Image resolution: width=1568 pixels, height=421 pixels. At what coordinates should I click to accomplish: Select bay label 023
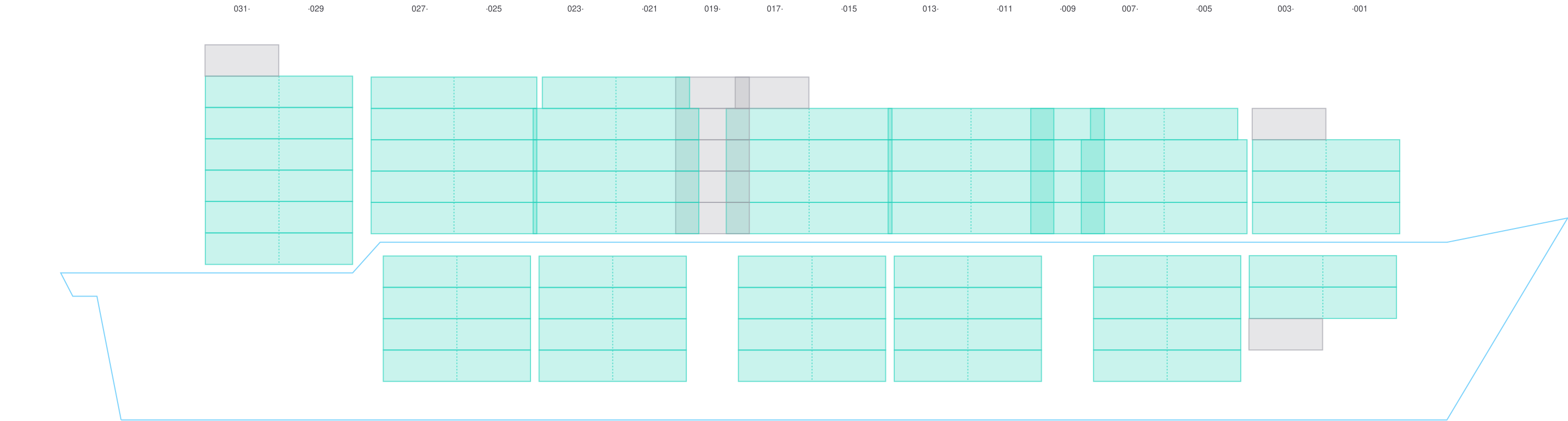click(x=575, y=9)
